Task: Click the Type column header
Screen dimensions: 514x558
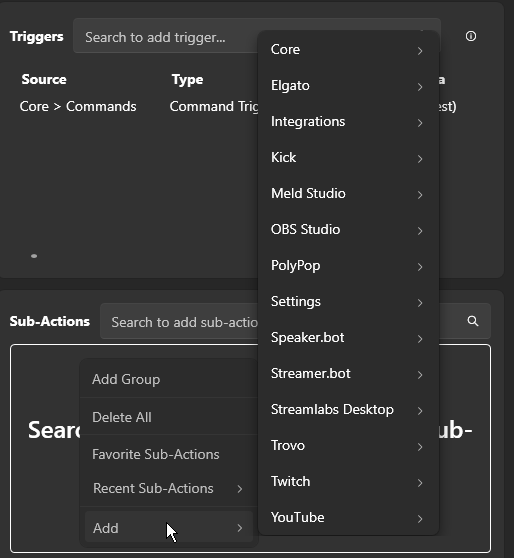Action: point(187,80)
